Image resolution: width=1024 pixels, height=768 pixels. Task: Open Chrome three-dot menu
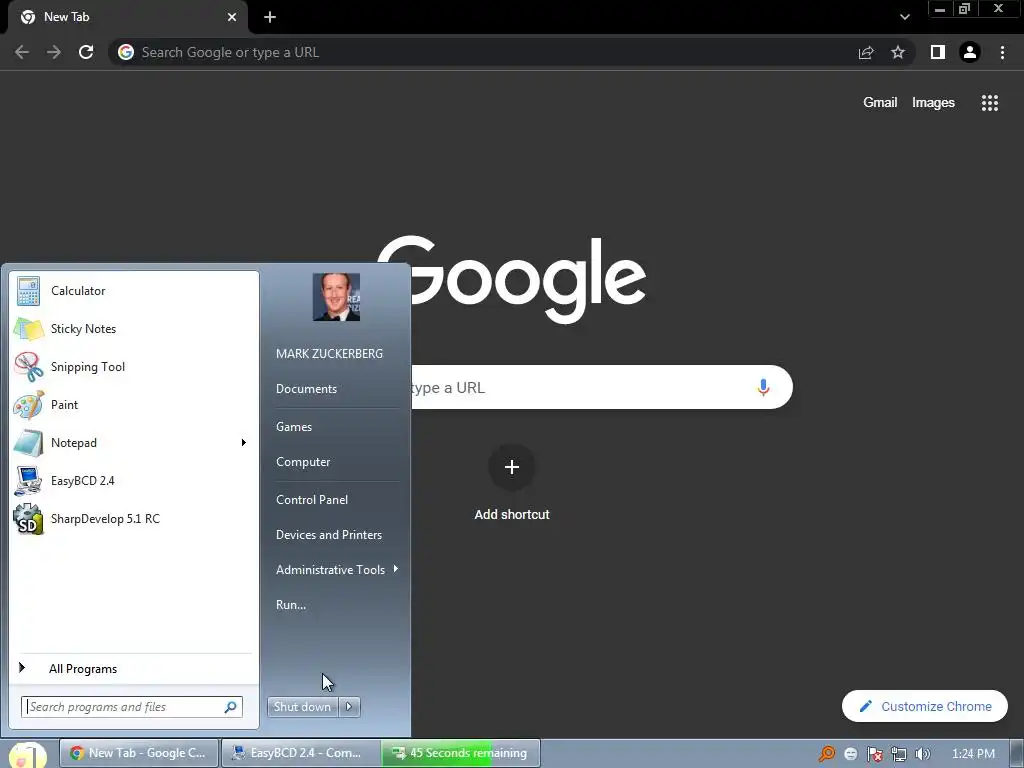[x=1002, y=52]
